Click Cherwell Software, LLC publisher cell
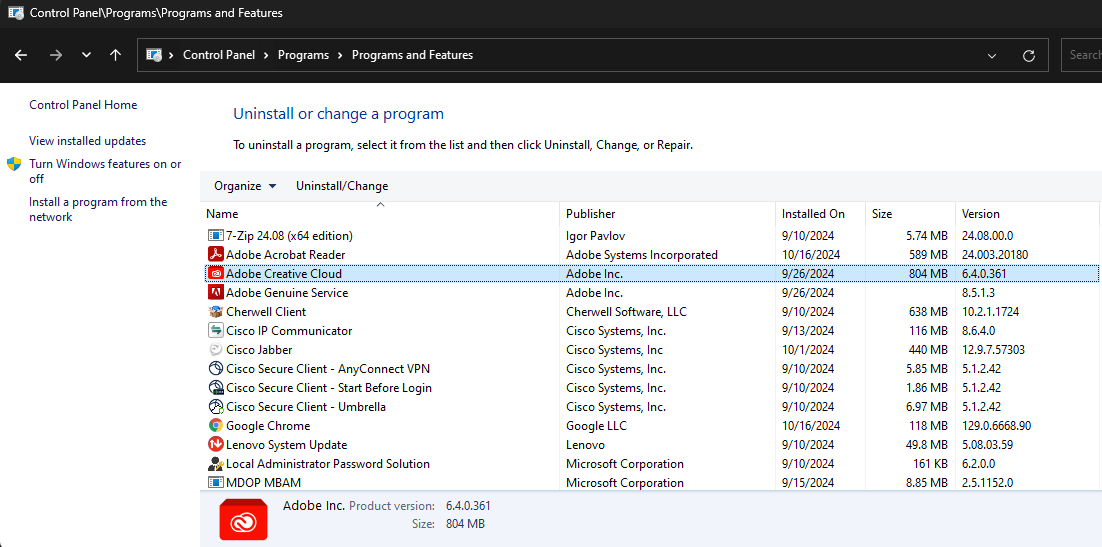Screen dimensions: 1102x547 click(x=626, y=311)
